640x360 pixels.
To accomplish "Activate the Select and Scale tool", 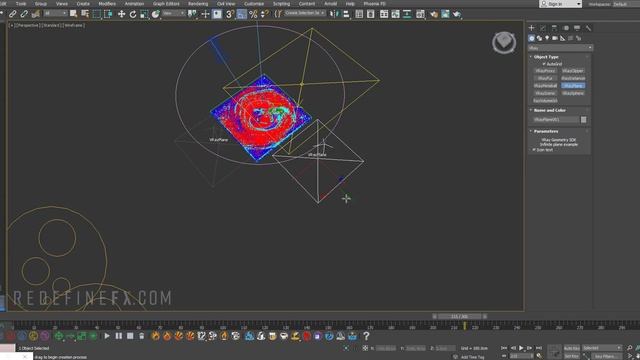I will pos(144,14).
